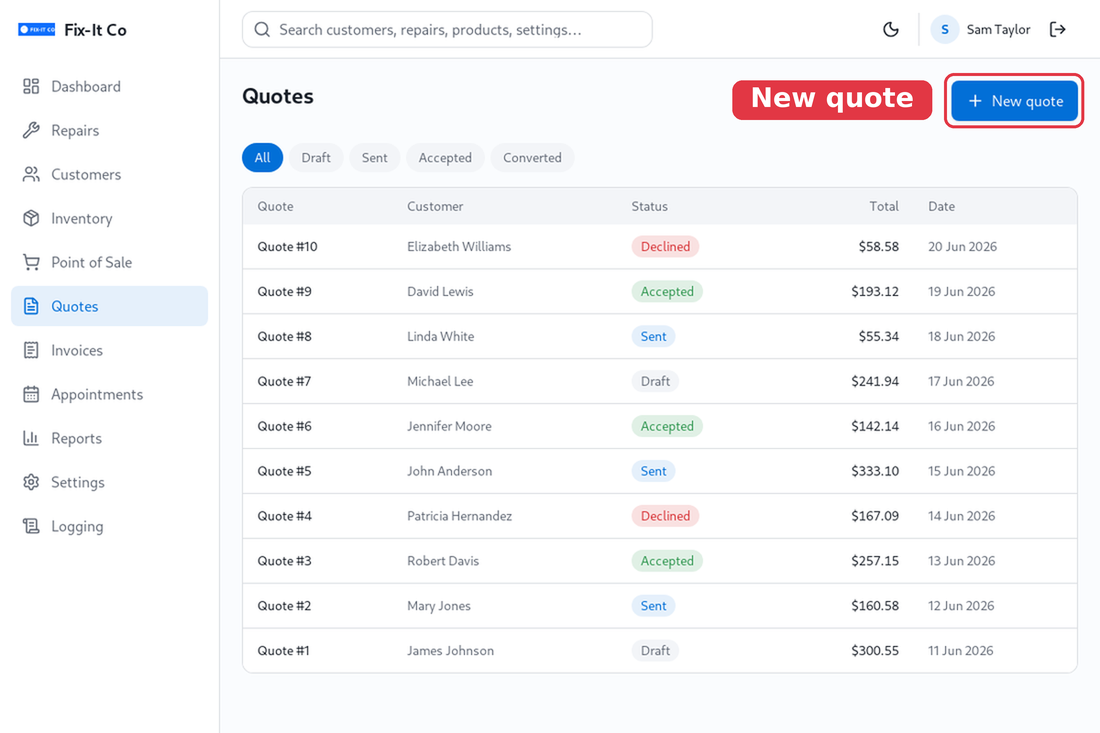This screenshot has height=733, width=1100.
Task: Click the Logging scroll icon
Action: 31,526
